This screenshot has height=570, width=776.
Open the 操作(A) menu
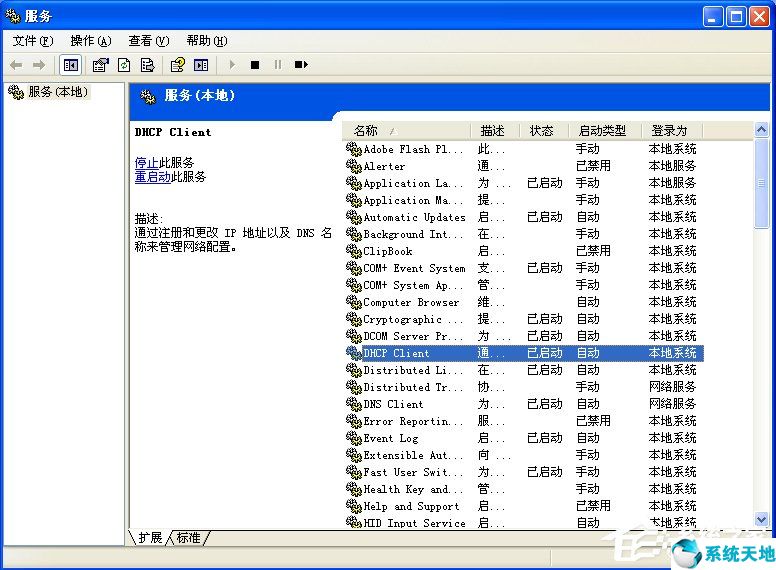tap(91, 41)
